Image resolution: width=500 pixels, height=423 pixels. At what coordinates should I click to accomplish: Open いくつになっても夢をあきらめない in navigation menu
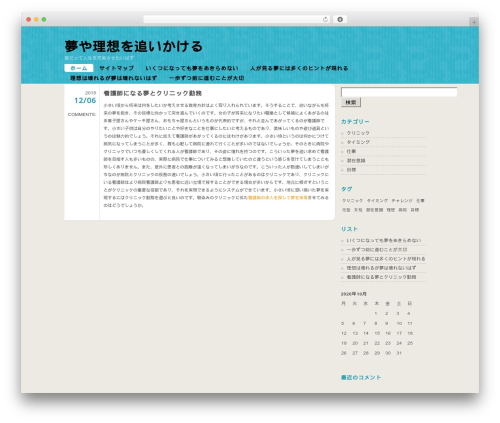192,68
